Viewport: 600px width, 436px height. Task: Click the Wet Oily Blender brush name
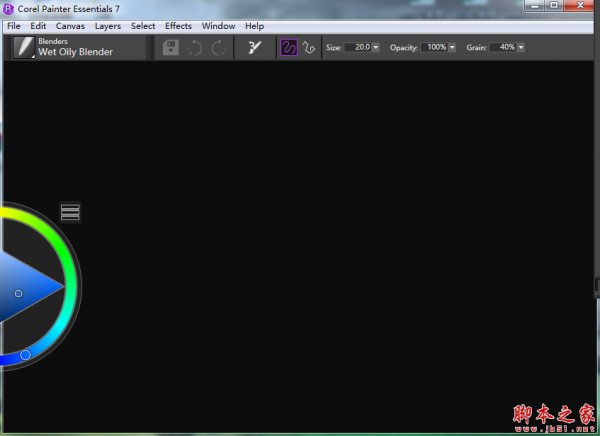[75, 52]
